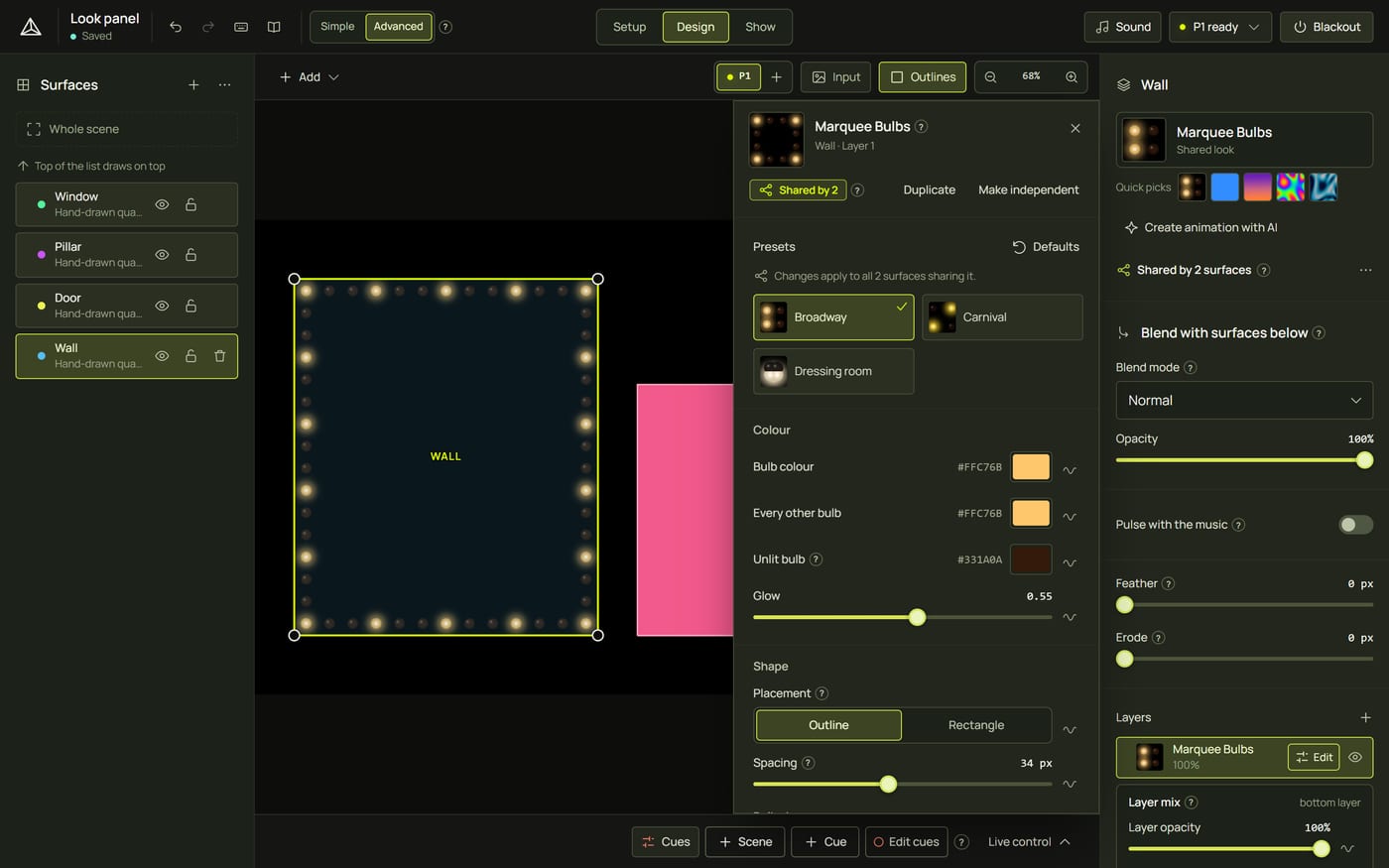This screenshot has height=868, width=1389.
Task: Switch to the Show tab
Action: (x=760, y=27)
